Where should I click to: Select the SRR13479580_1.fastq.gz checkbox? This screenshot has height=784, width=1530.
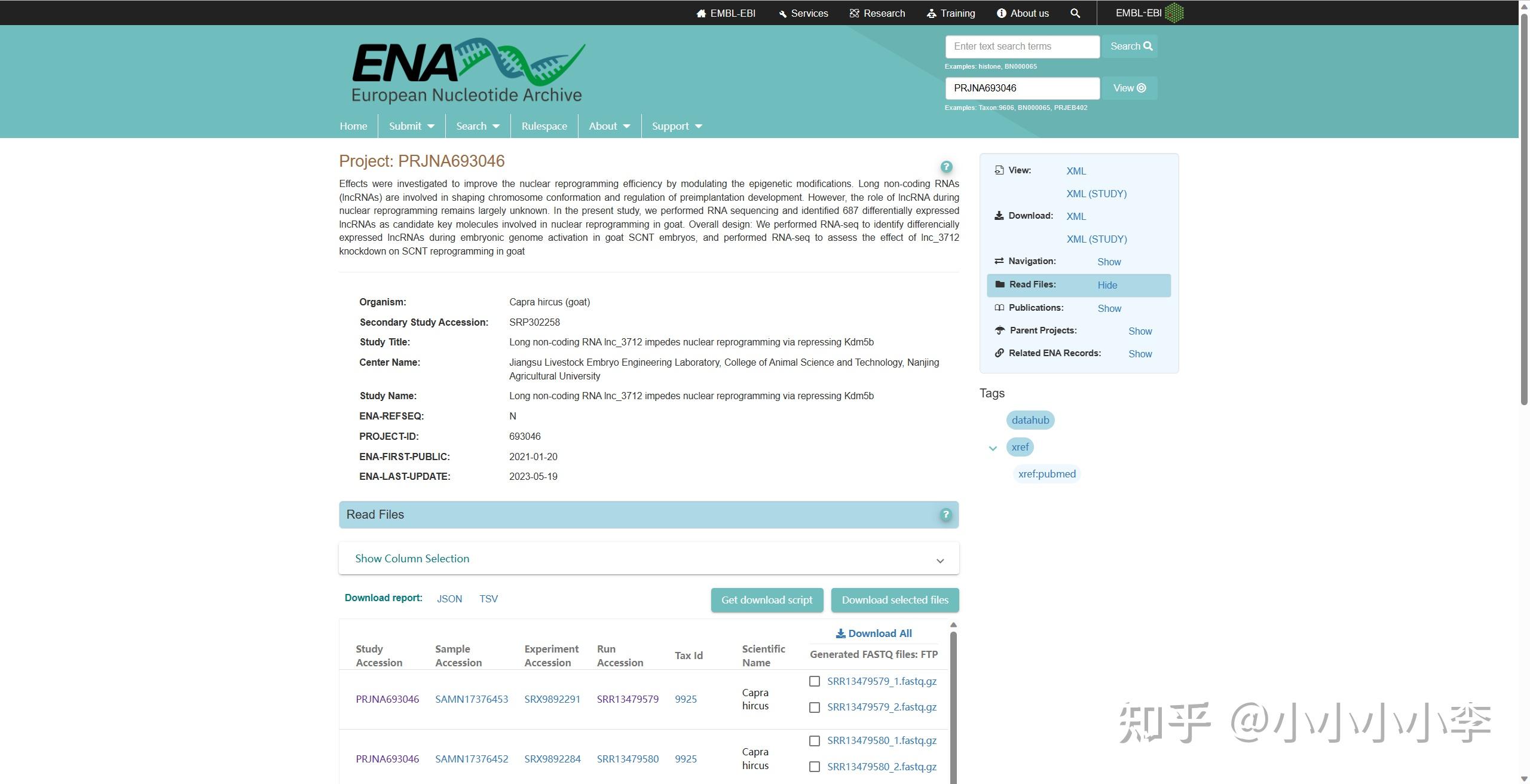pyautogui.click(x=814, y=741)
